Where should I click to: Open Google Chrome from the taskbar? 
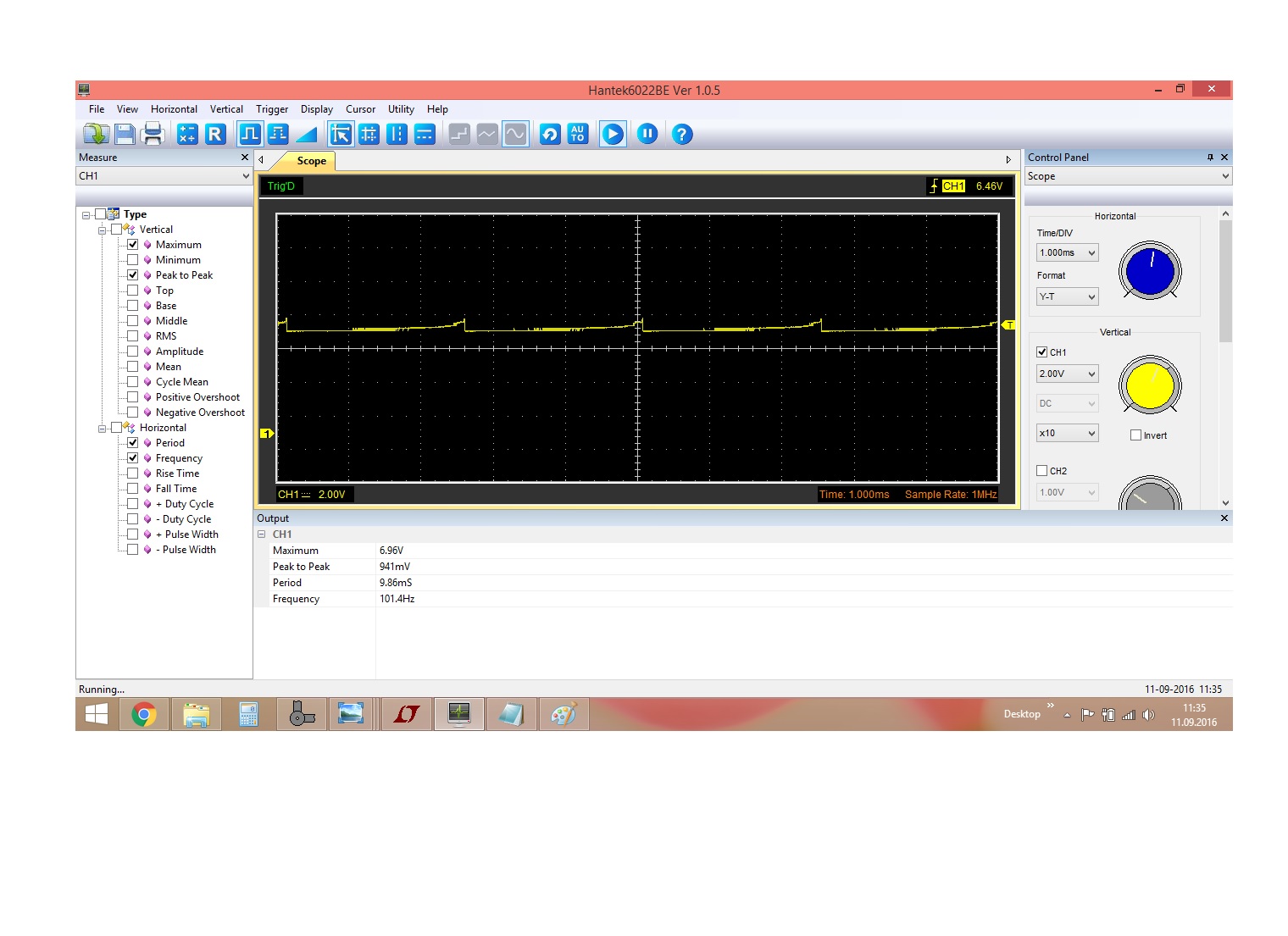144,715
